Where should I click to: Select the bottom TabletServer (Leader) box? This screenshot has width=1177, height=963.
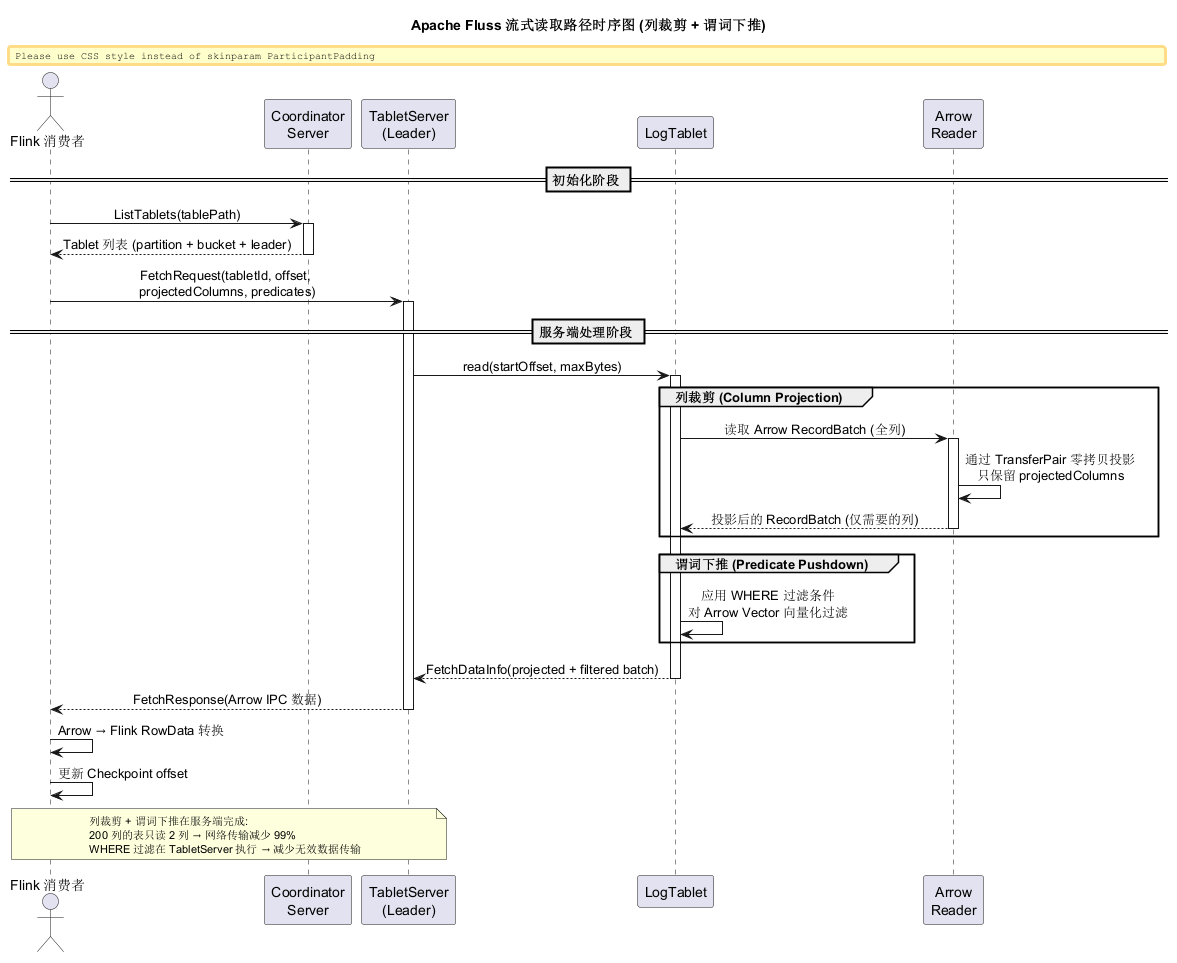coord(408,901)
